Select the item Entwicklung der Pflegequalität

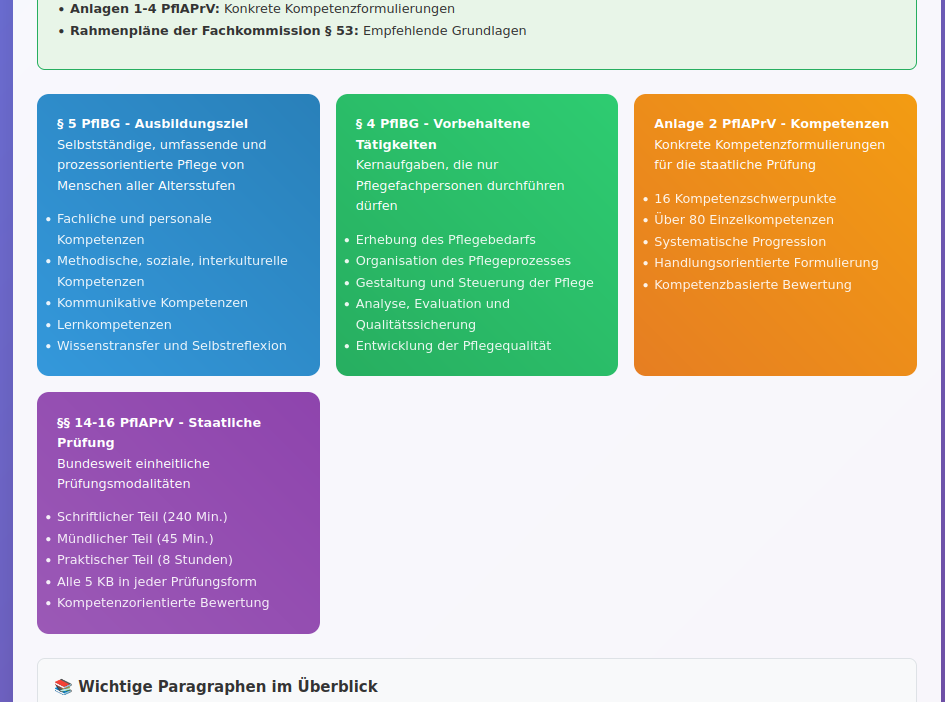pos(453,346)
